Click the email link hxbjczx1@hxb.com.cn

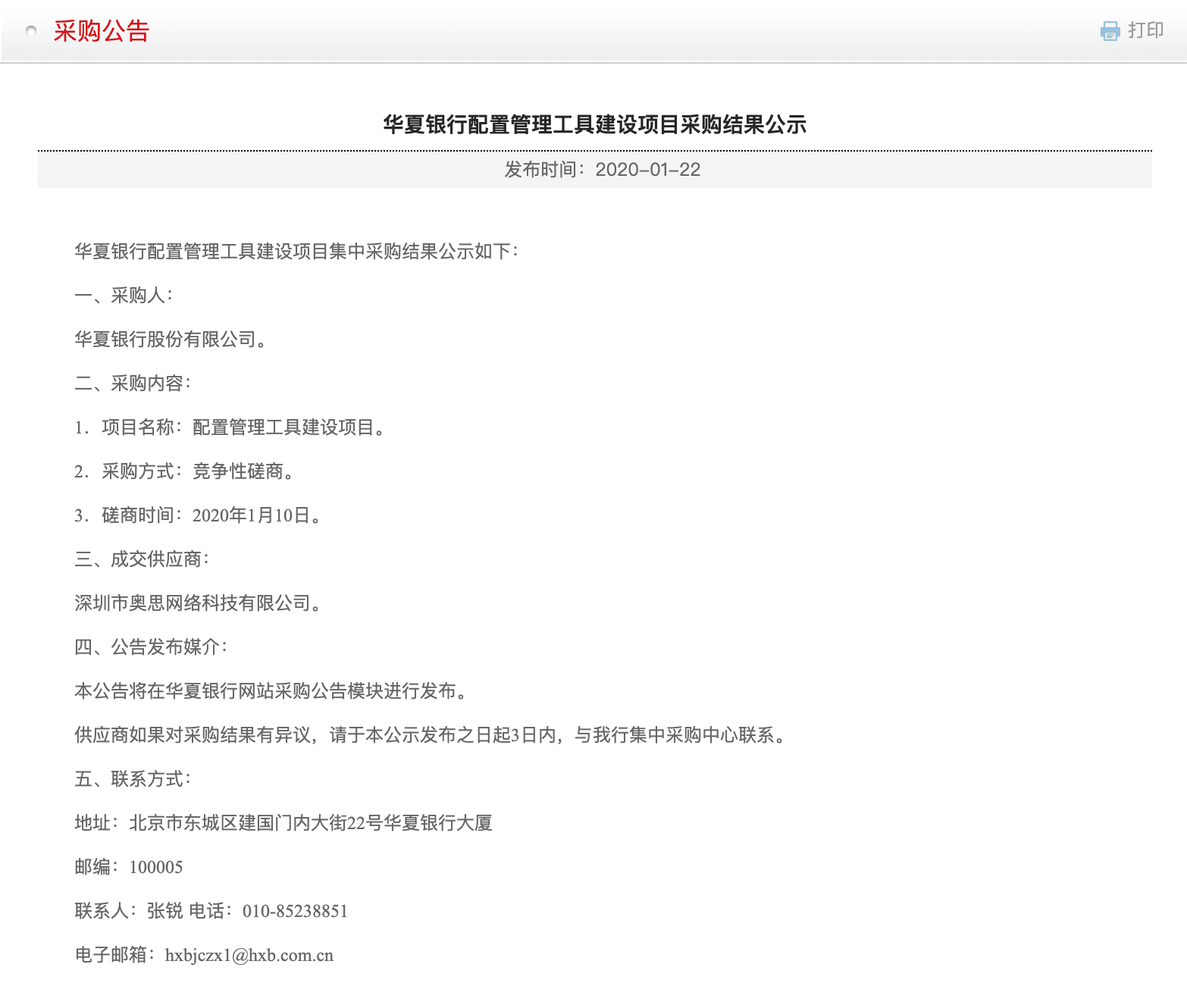click(250, 955)
